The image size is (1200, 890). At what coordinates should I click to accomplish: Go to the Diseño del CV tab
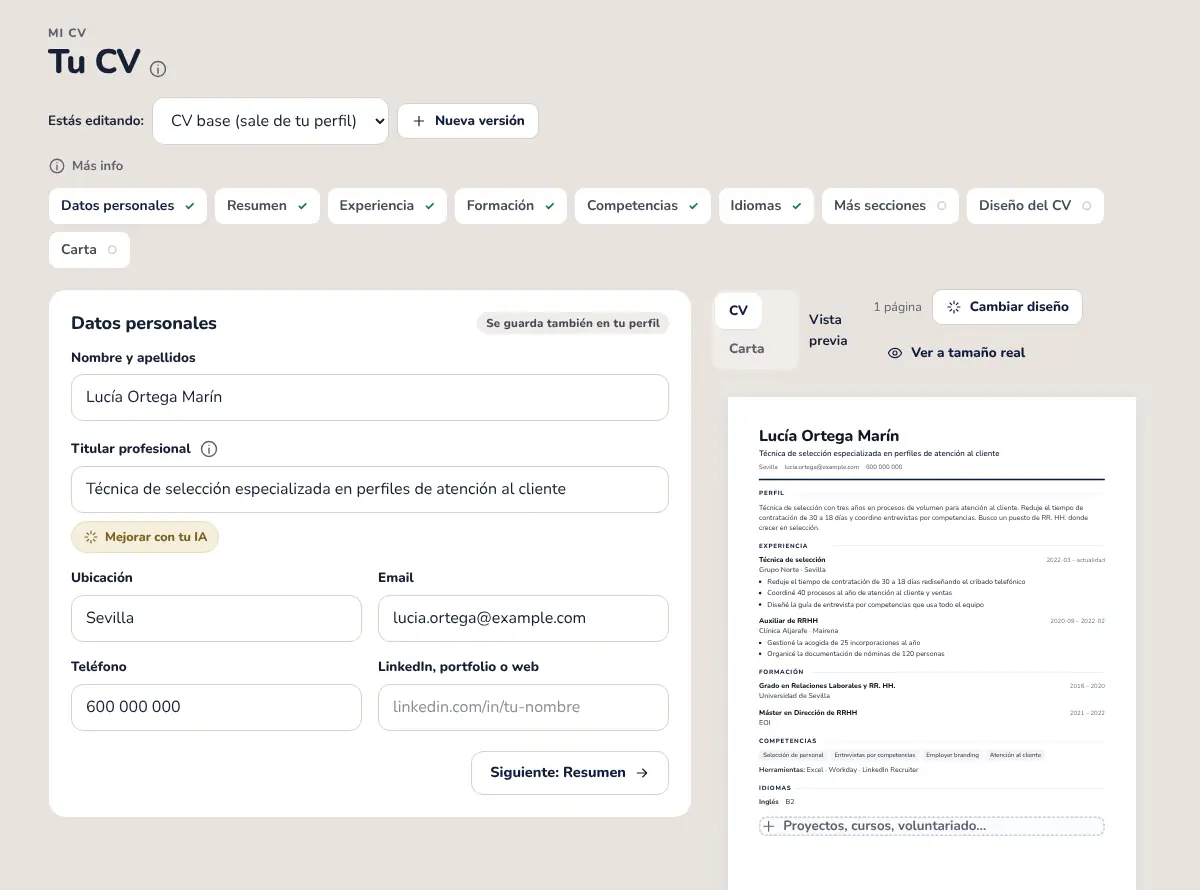click(1035, 205)
